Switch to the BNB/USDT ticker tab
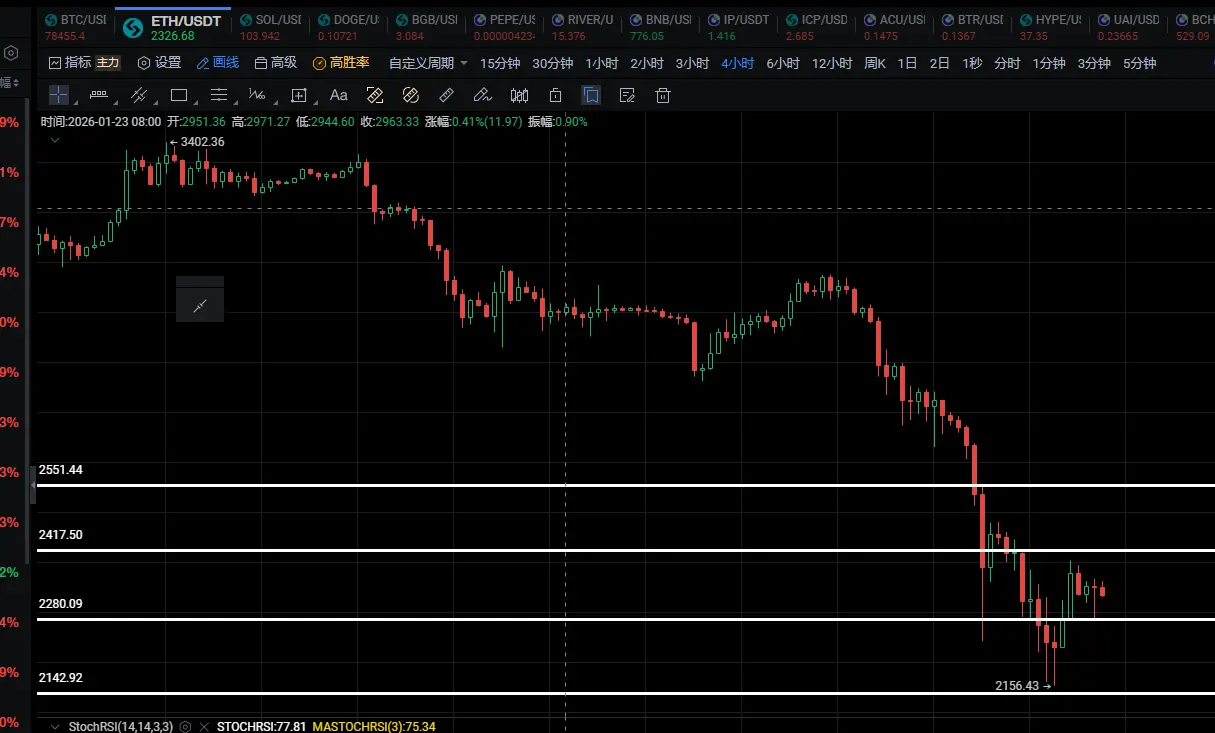Viewport: 1215px width, 733px height. pos(660,27)
